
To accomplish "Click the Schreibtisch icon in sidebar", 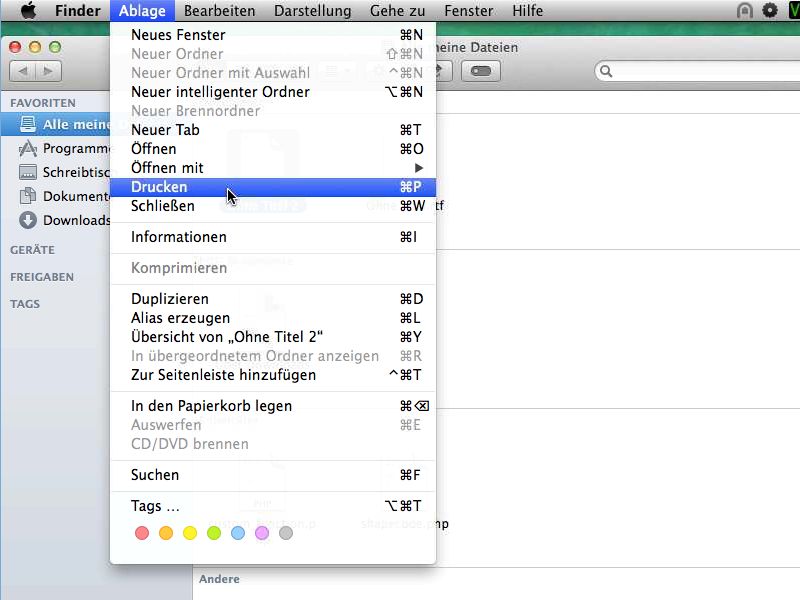I will pos(28,172).
